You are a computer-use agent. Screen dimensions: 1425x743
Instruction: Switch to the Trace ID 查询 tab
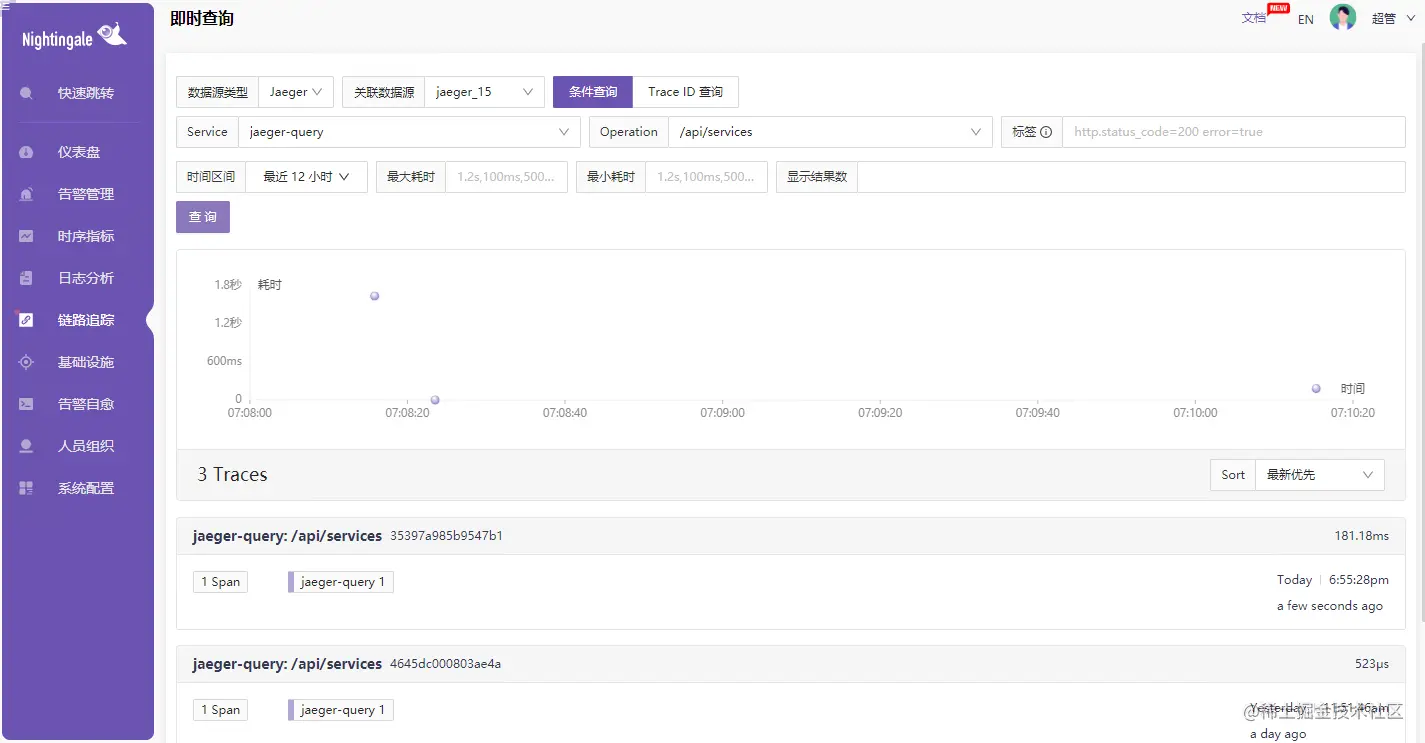point(685,91)
